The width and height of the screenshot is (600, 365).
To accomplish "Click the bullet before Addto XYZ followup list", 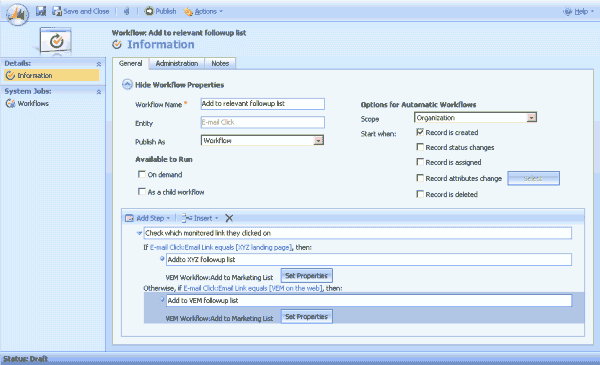I will 162,259.
